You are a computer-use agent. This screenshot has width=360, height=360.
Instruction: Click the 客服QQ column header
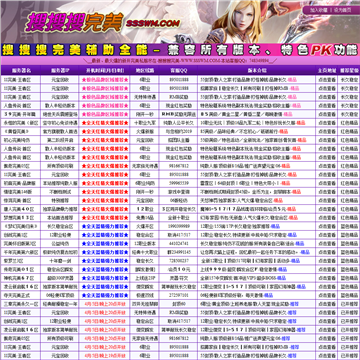[x=179, y=70]
